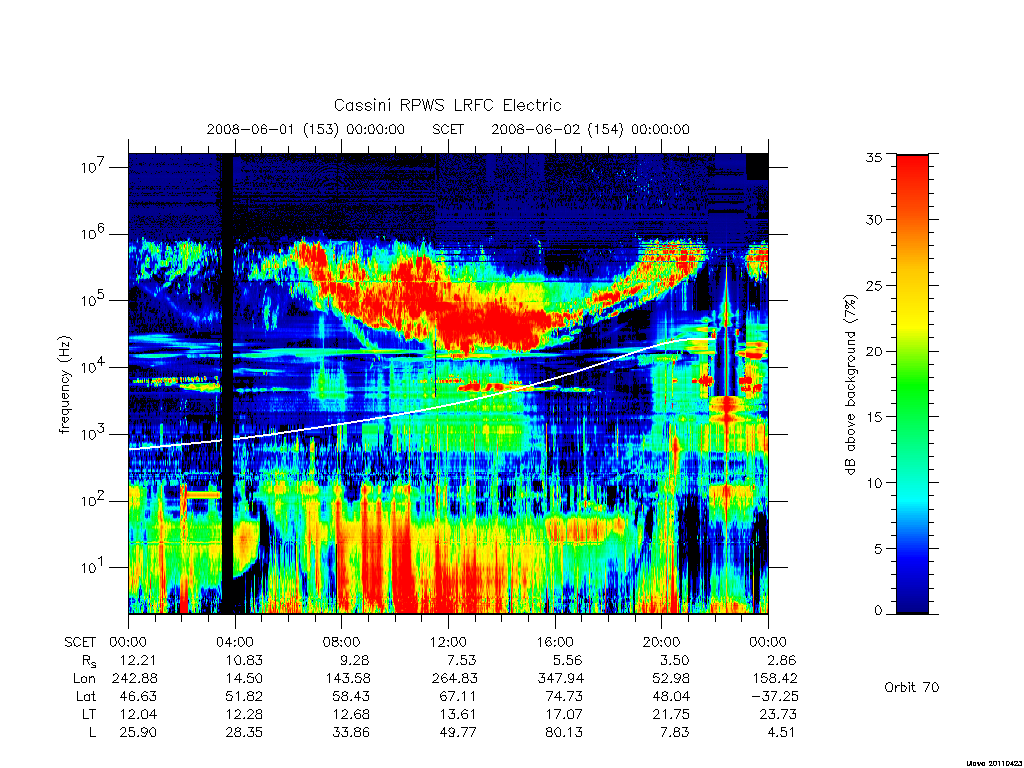Image resolution: width=1024 pixels, height=768 pixels.
Task: Click colorbar tick value 15
Action: [x=874, y=417]
